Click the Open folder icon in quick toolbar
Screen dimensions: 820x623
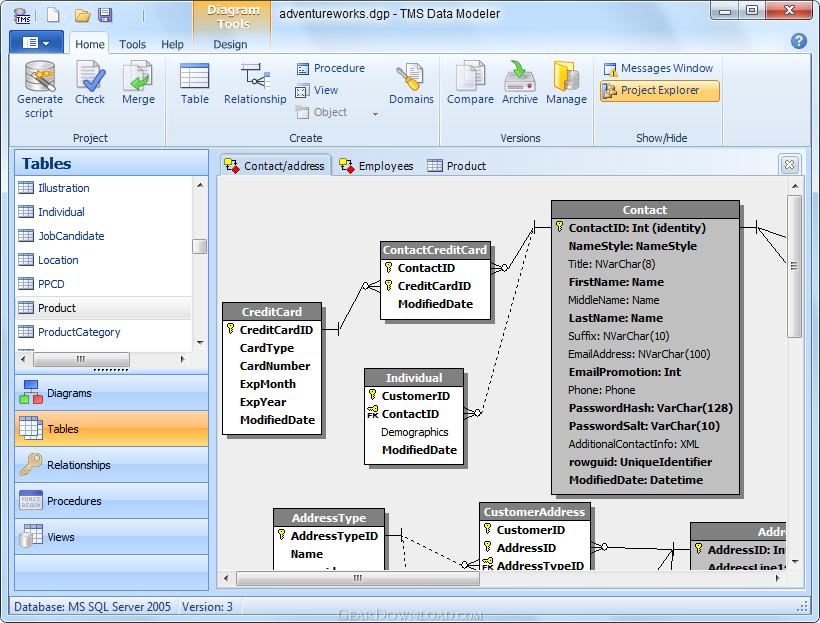tap(82, 15)
